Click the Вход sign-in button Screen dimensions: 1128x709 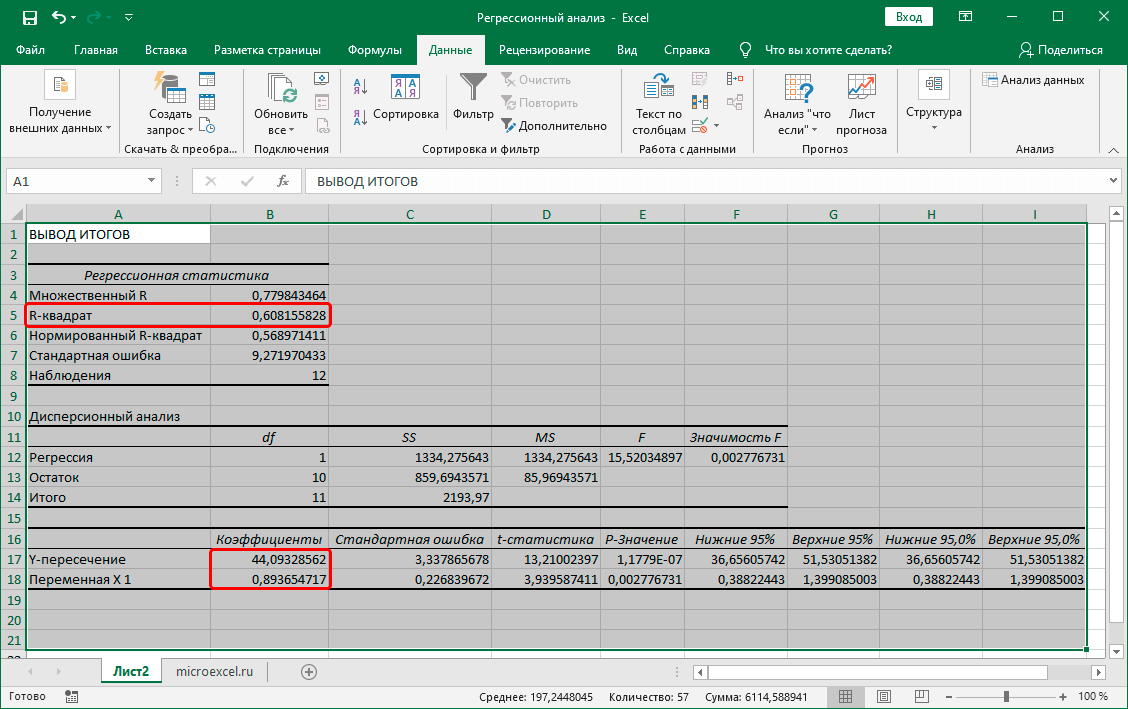coord(908,17)
